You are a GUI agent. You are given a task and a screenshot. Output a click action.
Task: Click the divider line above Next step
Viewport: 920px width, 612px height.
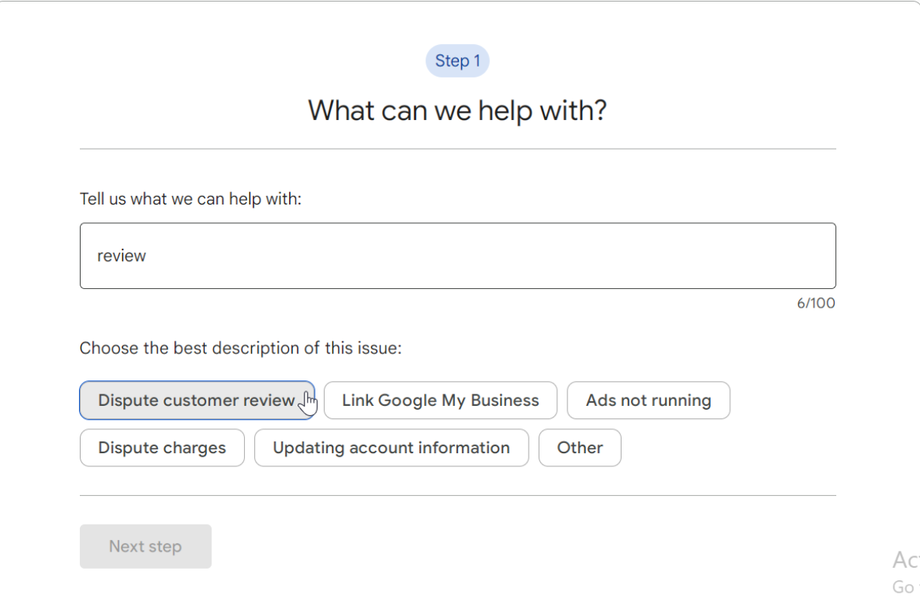[458, 495]
